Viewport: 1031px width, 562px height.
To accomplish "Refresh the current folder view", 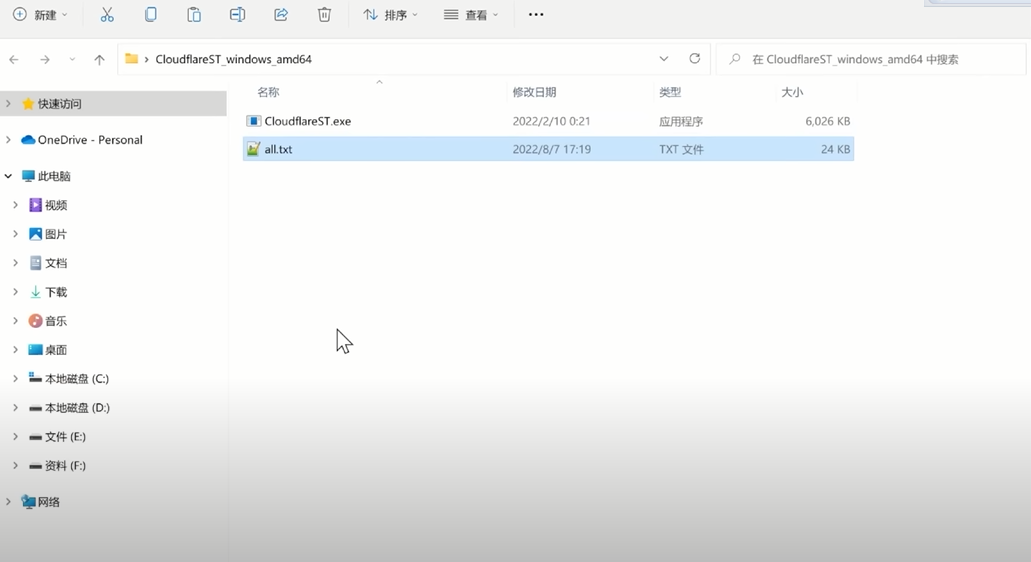I will point(695,59).
